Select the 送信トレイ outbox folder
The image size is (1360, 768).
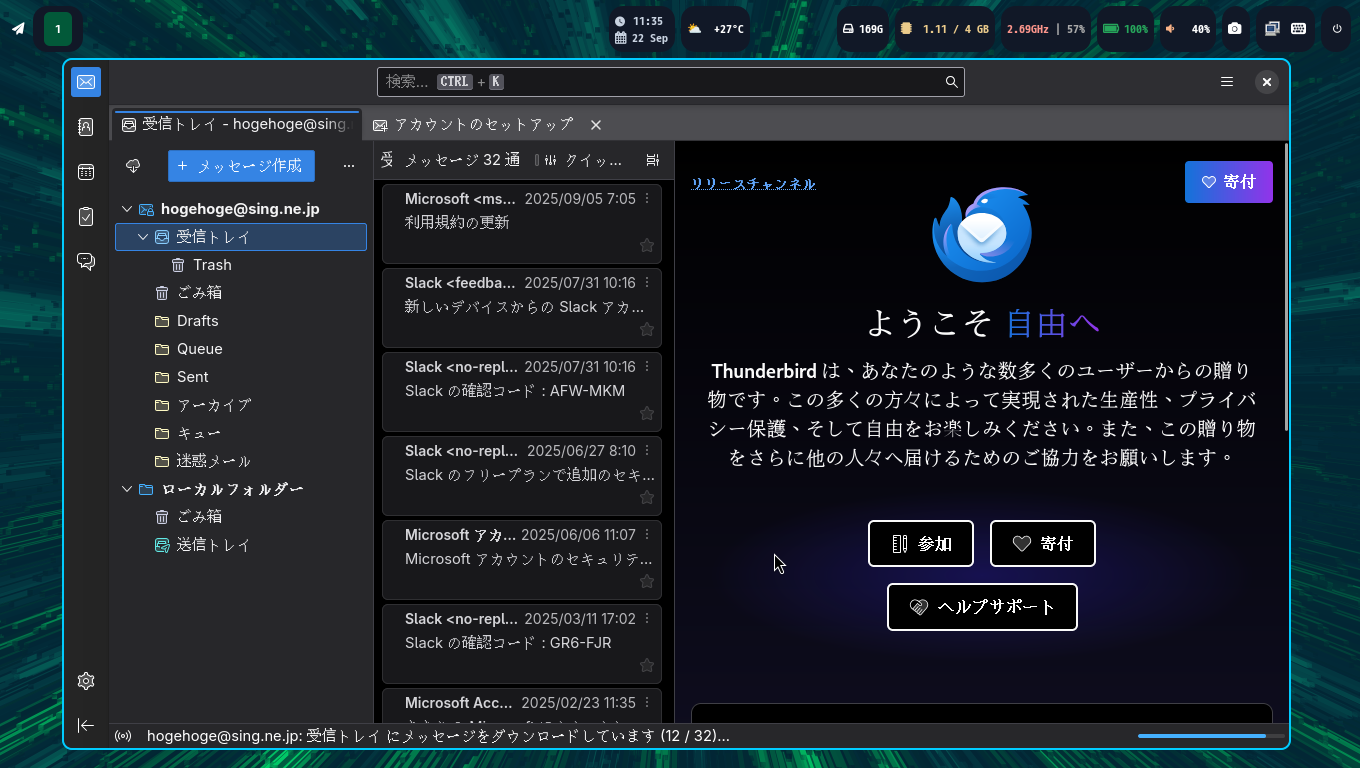pos(241,545)
